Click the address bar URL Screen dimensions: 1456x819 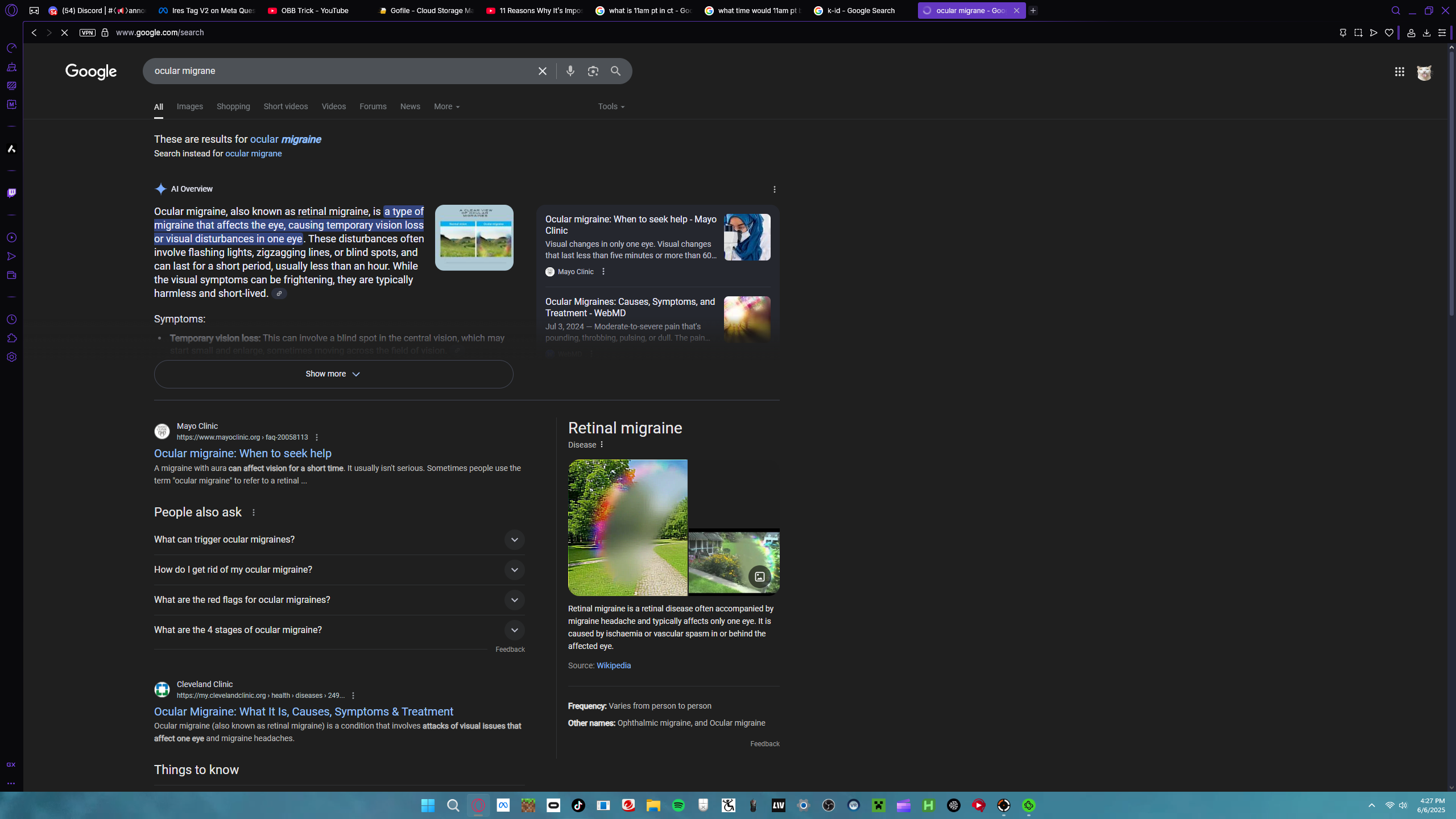pos(160,33)
